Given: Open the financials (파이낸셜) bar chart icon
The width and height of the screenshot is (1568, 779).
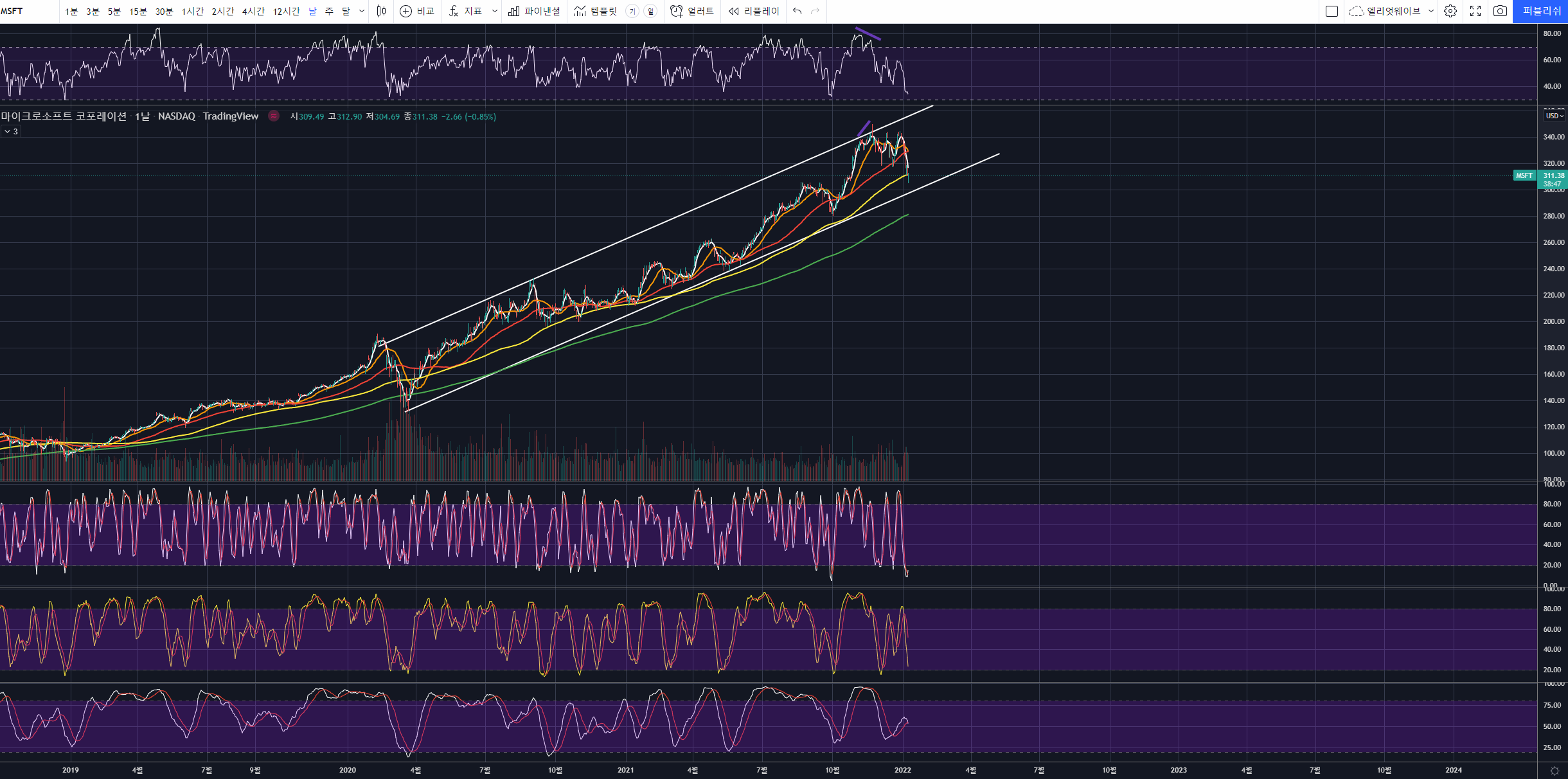Looking at the screenshot, I should (514, 11).
